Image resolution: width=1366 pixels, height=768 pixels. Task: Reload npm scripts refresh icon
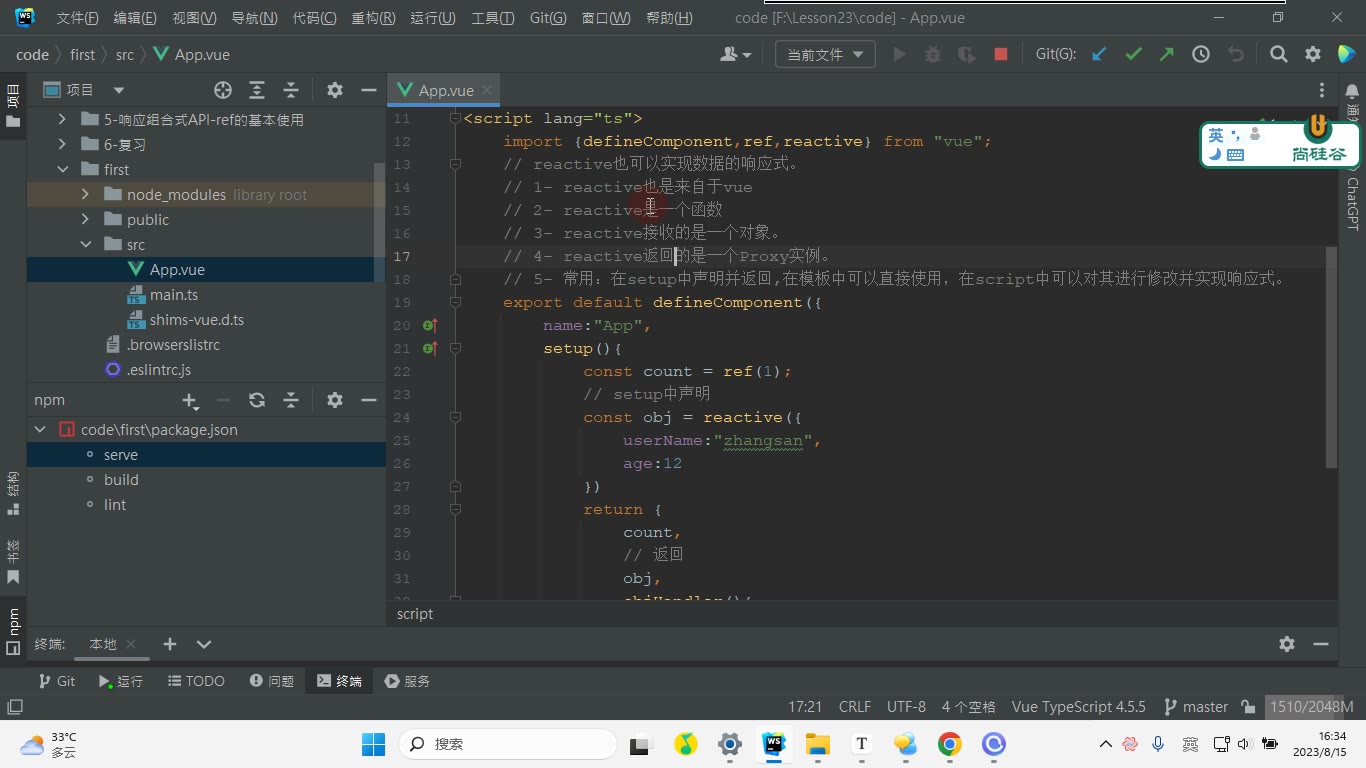(x=257, y=400)
